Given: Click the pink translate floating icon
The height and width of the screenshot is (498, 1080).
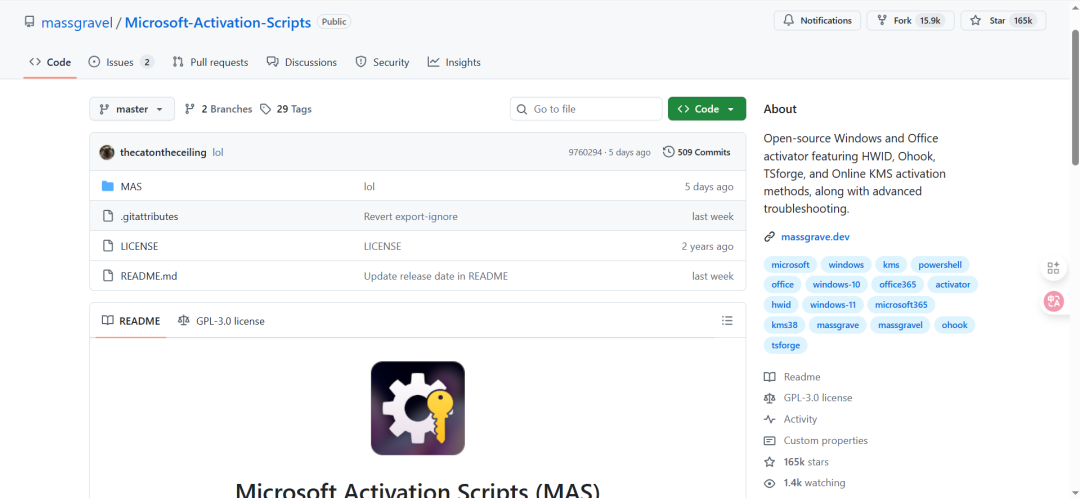Looking at the screenshot, I should (1053, 301).
